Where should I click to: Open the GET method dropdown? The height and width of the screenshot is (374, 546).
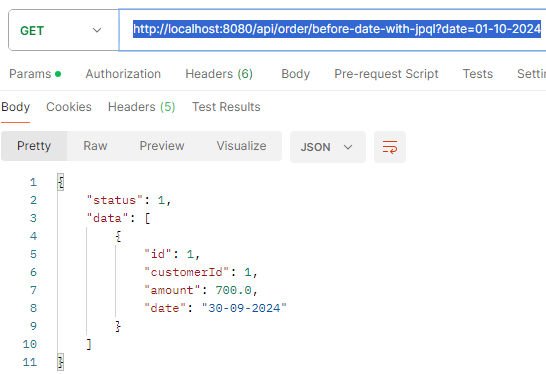63,30
